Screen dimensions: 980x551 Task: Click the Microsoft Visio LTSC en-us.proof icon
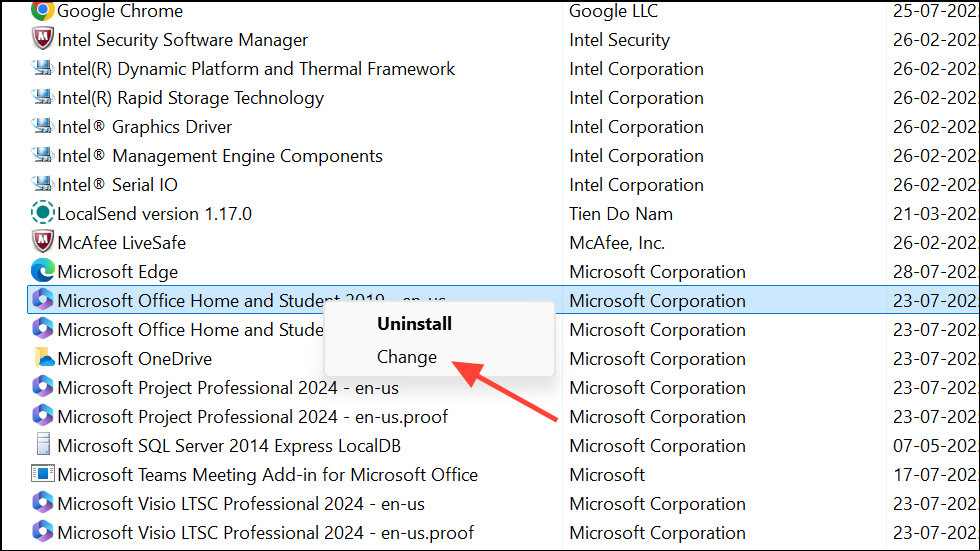pyautogui.click(x=42, y=533)
